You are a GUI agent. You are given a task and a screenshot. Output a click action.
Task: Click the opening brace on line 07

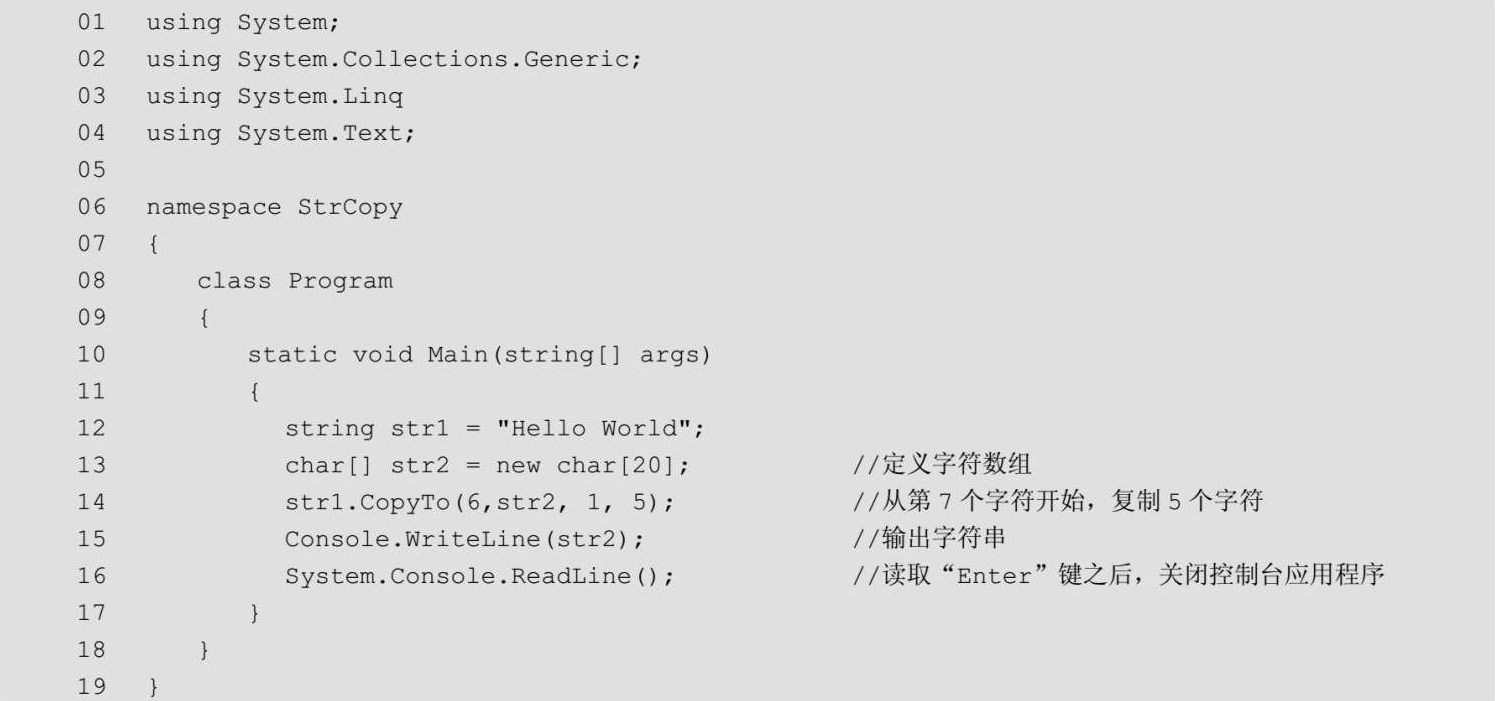153,244
